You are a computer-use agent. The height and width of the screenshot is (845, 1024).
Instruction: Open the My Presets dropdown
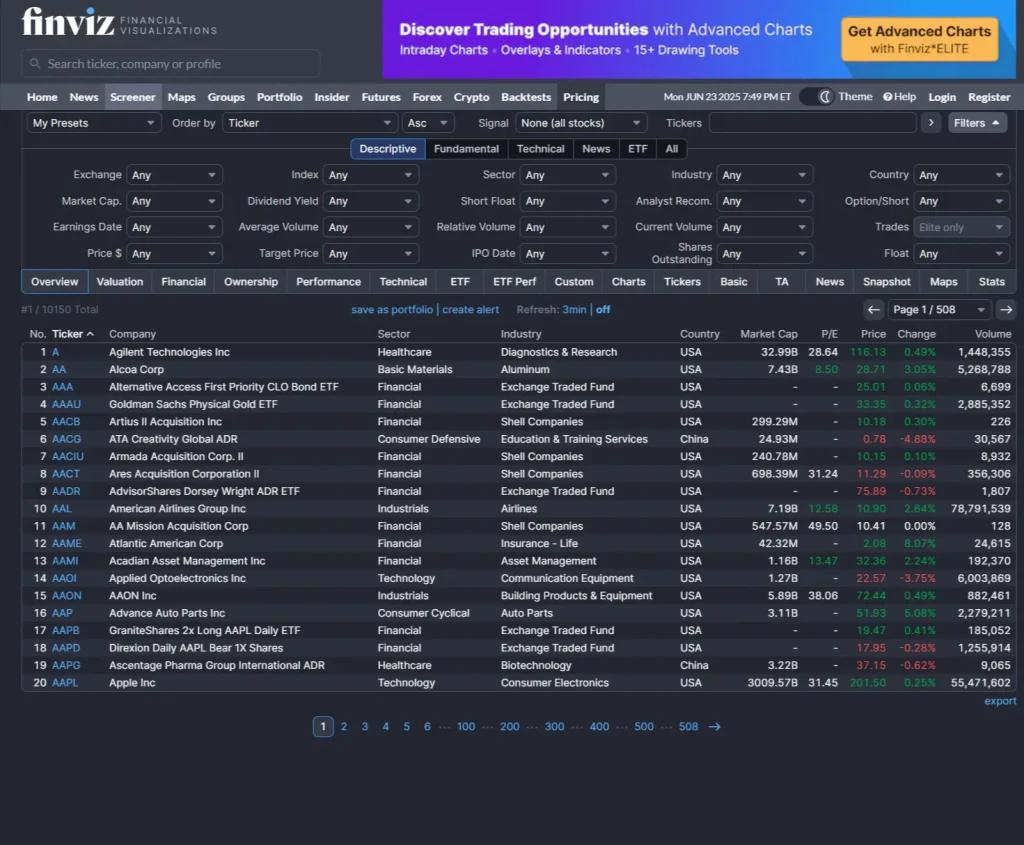93,123
